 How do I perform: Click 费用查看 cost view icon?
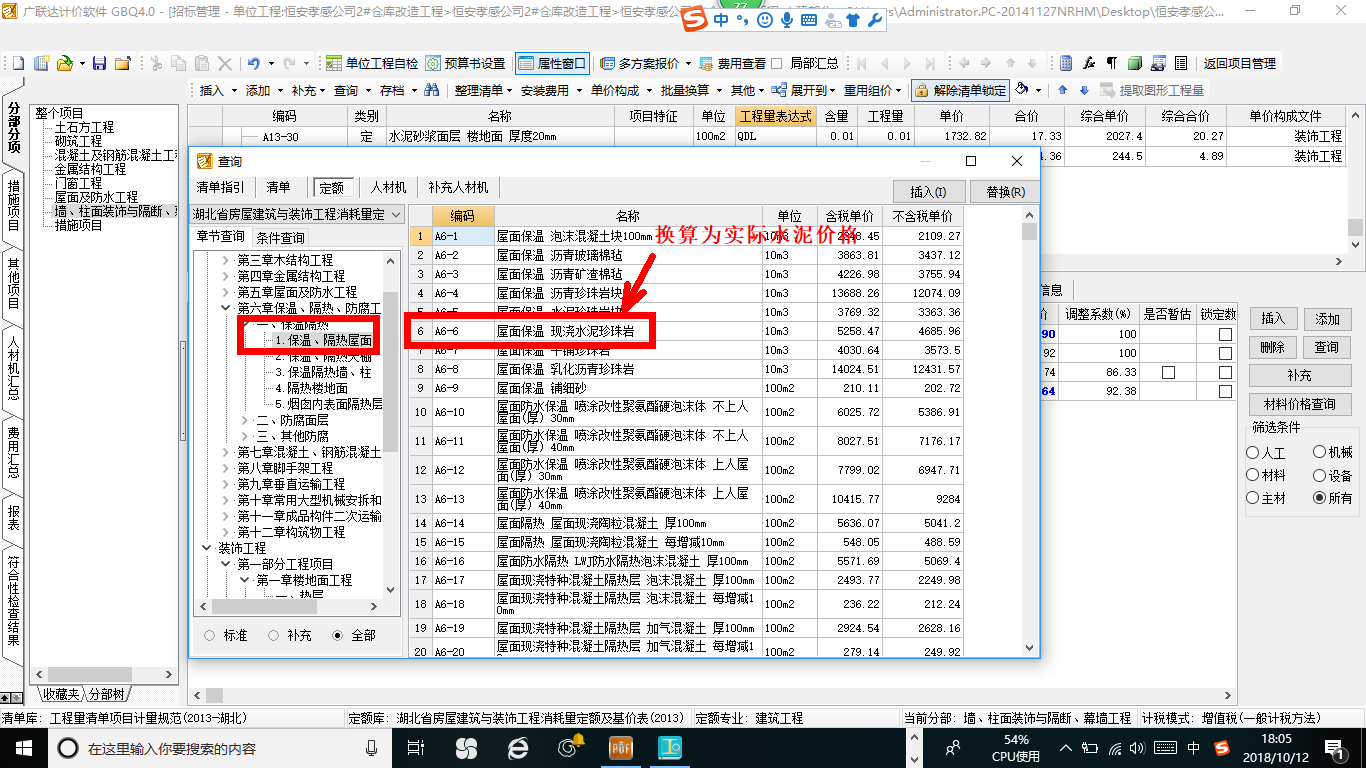tap(732, 63)
